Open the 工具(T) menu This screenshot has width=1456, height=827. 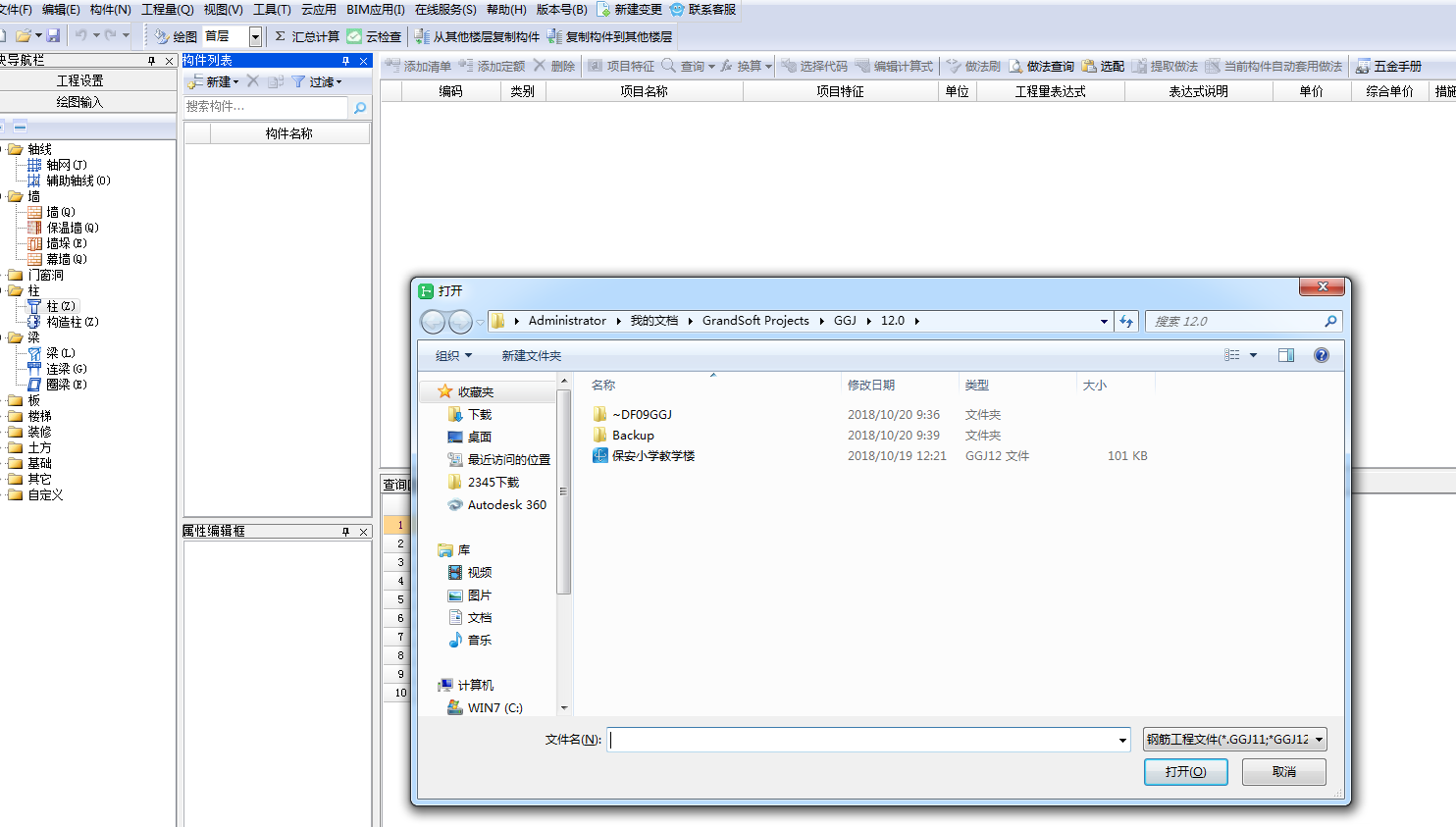coord(272,9)
